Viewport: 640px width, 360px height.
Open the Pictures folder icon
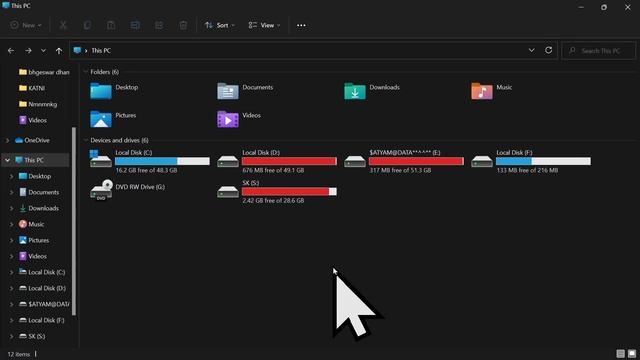click(x=101, y=119)
